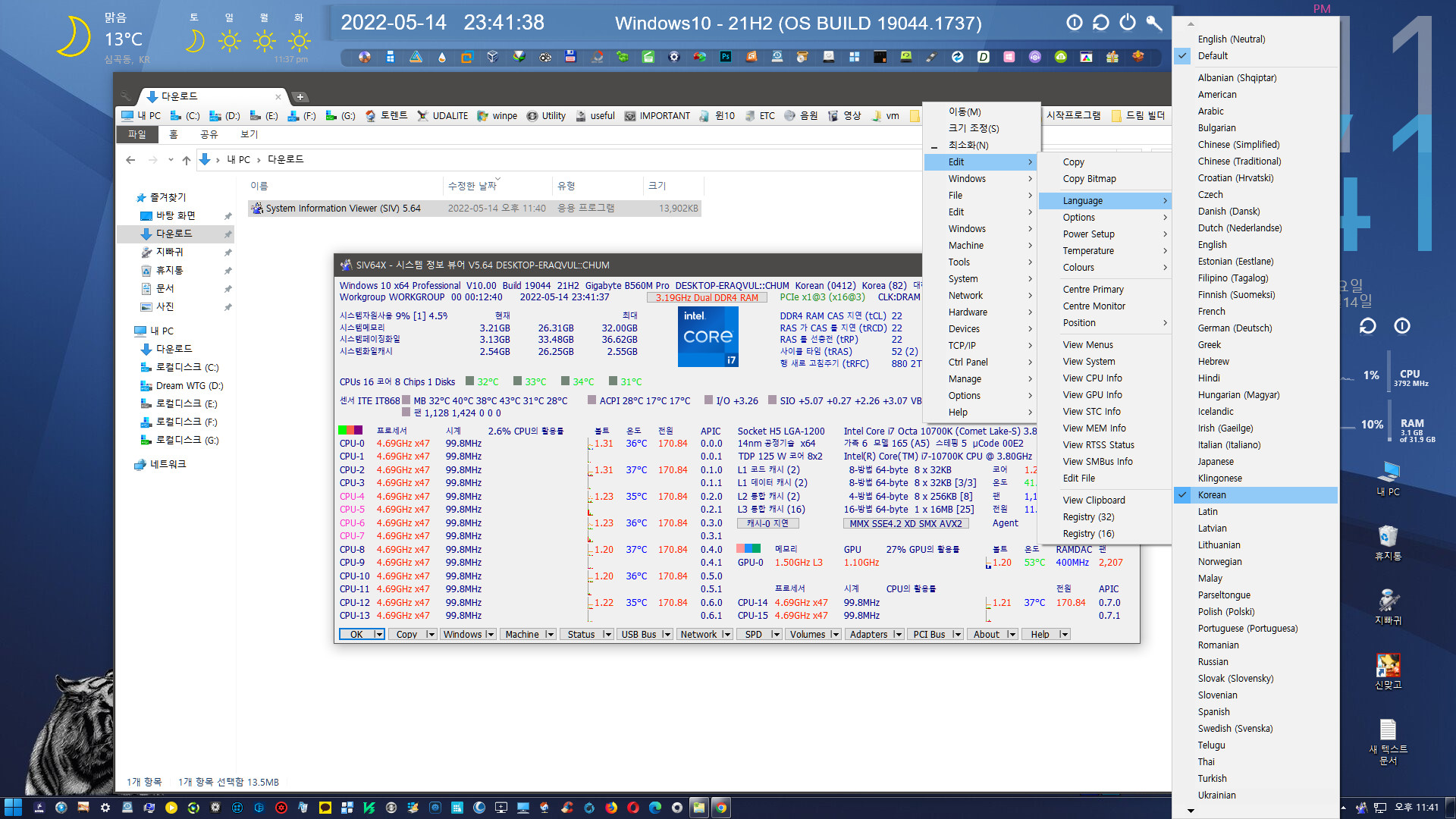Select the 휴지통 desktop icon

point(1389,543)
